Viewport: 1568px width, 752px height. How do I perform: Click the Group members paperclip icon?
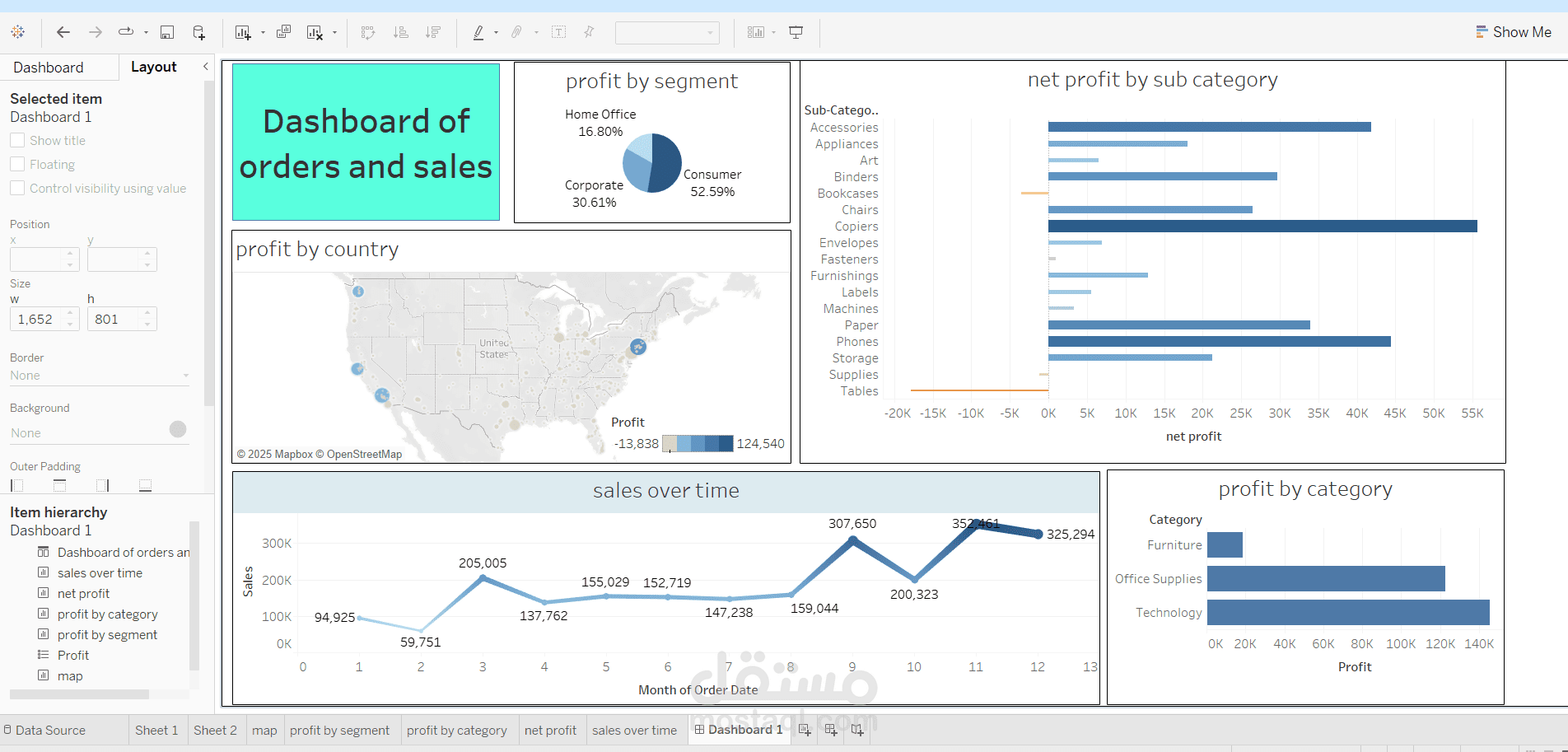pyautogui.click(x=516, y=32)
